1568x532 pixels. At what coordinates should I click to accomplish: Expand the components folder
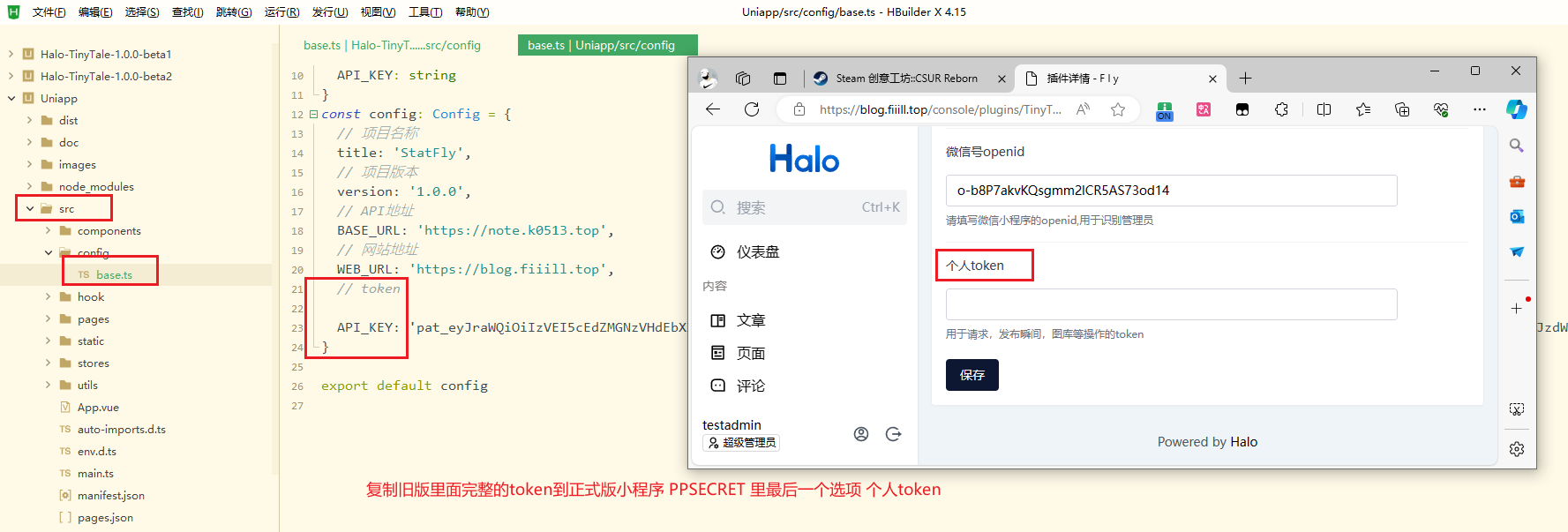[x=48, y=230]
